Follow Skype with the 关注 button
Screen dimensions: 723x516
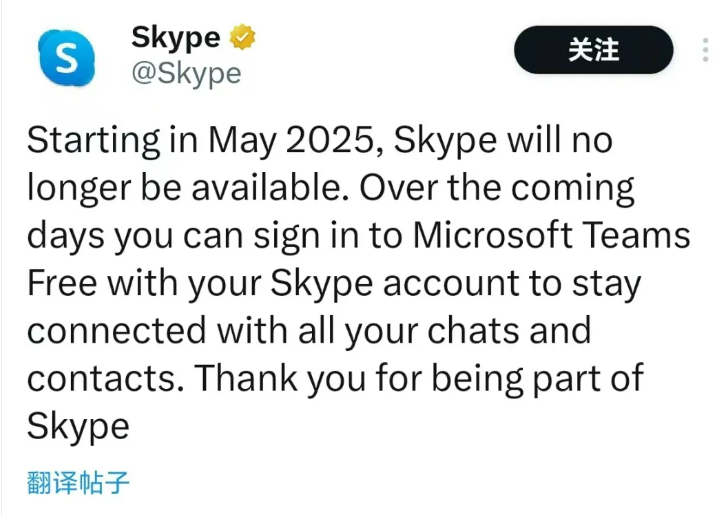[593, 50]
